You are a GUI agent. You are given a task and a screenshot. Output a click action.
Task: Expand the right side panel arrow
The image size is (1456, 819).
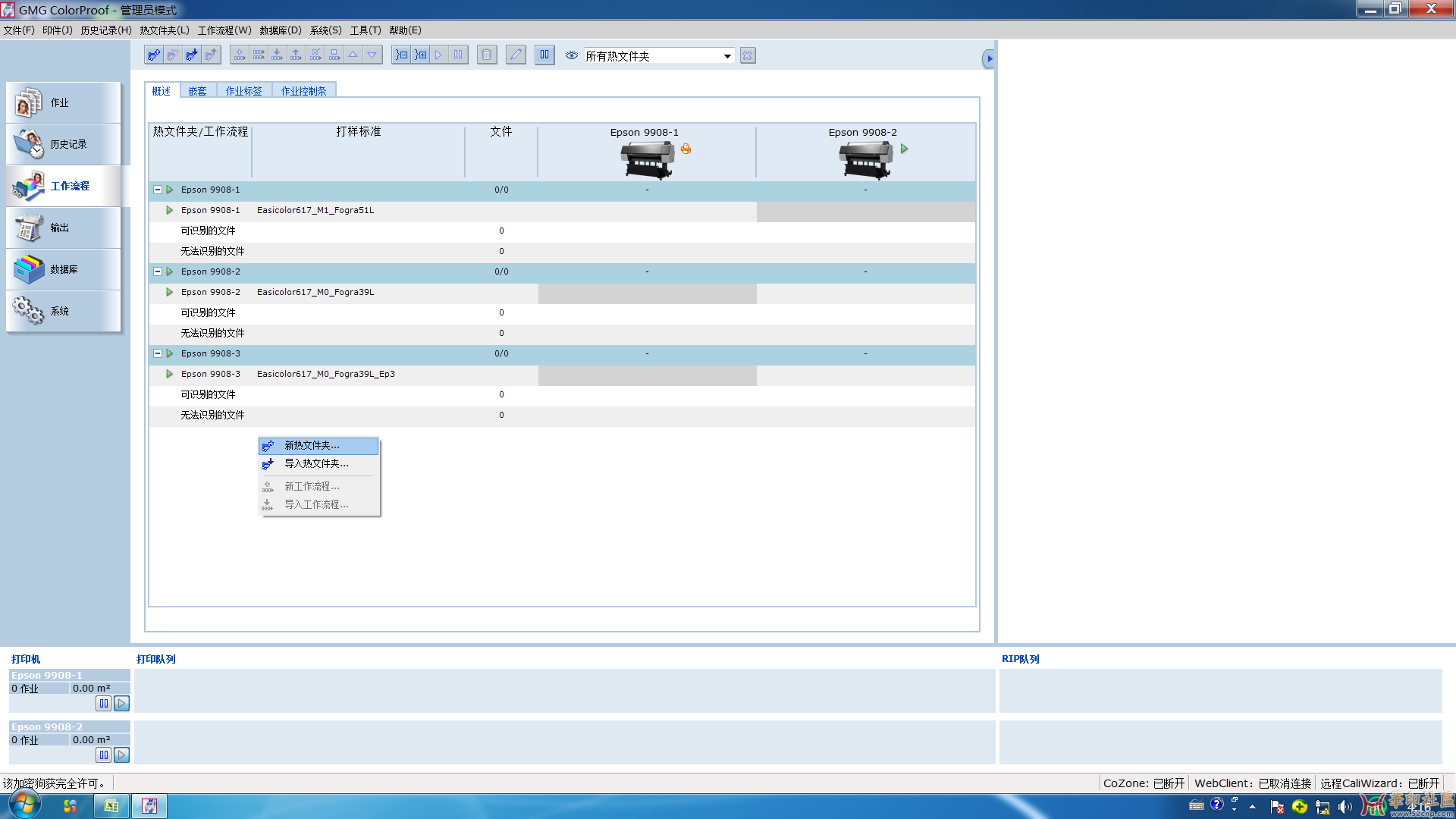[x=989, y=58]
